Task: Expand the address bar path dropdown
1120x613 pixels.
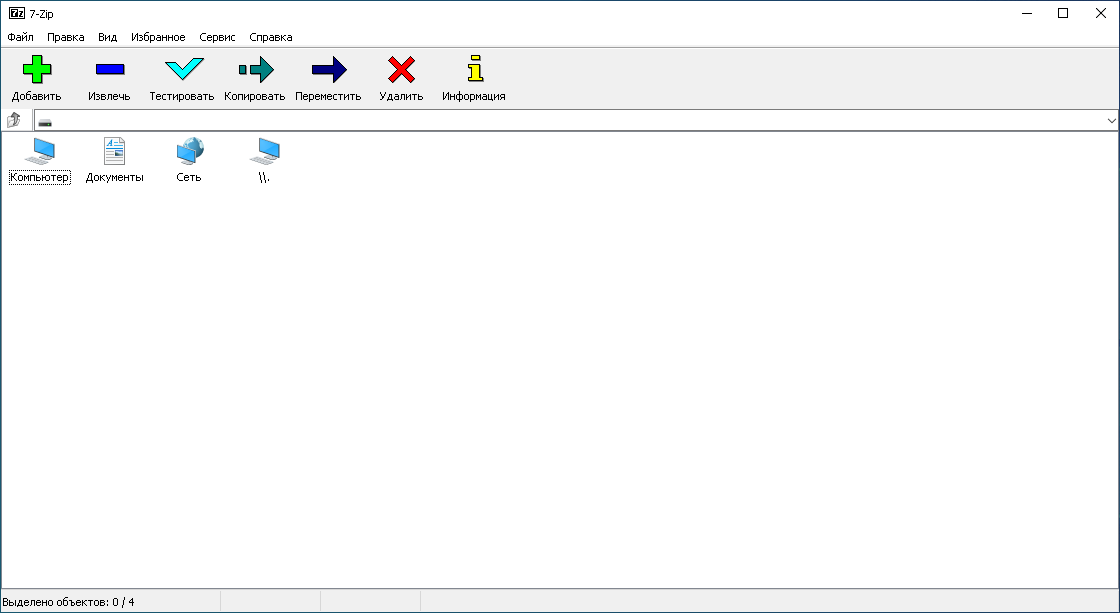Action: pyautogui.click(x=1111, y=121)
